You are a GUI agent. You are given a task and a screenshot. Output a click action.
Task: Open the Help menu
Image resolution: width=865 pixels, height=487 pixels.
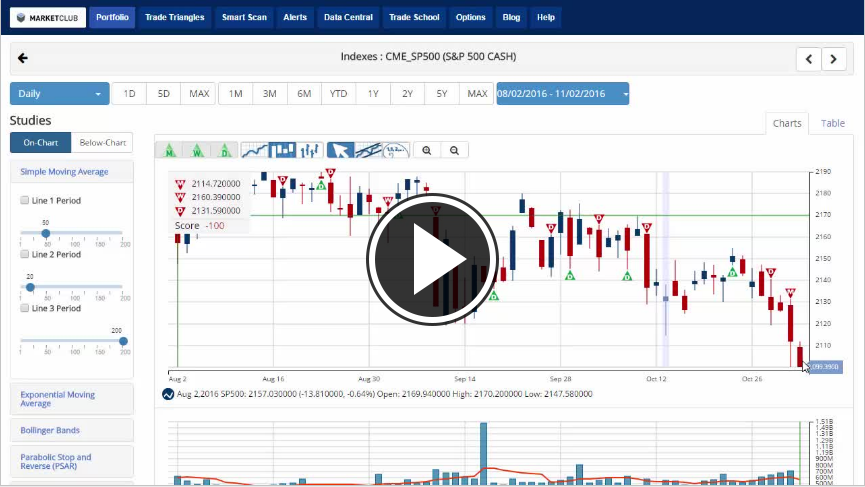point(546,17)
